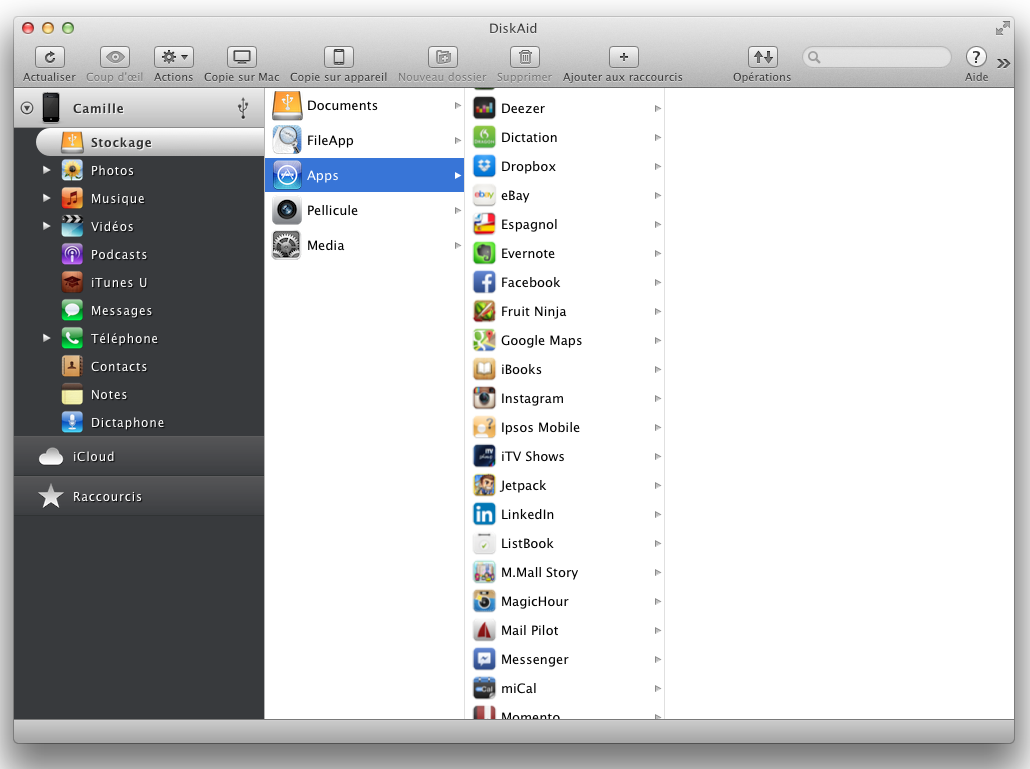The image size is (1030, 769).
Task: Open Coup d'œil quick look preview
Action: pos(114,58)
